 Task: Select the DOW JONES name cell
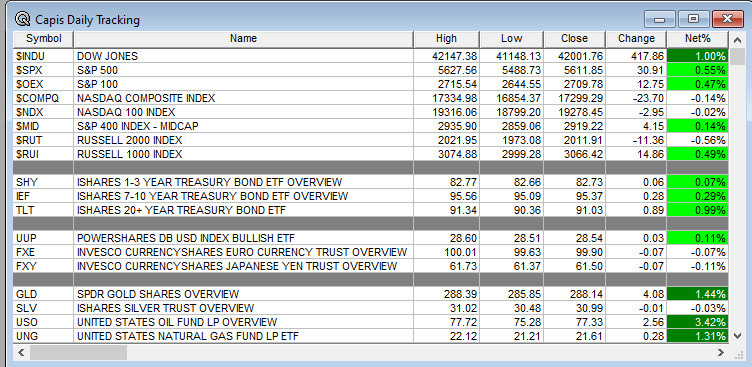(243, 56)
